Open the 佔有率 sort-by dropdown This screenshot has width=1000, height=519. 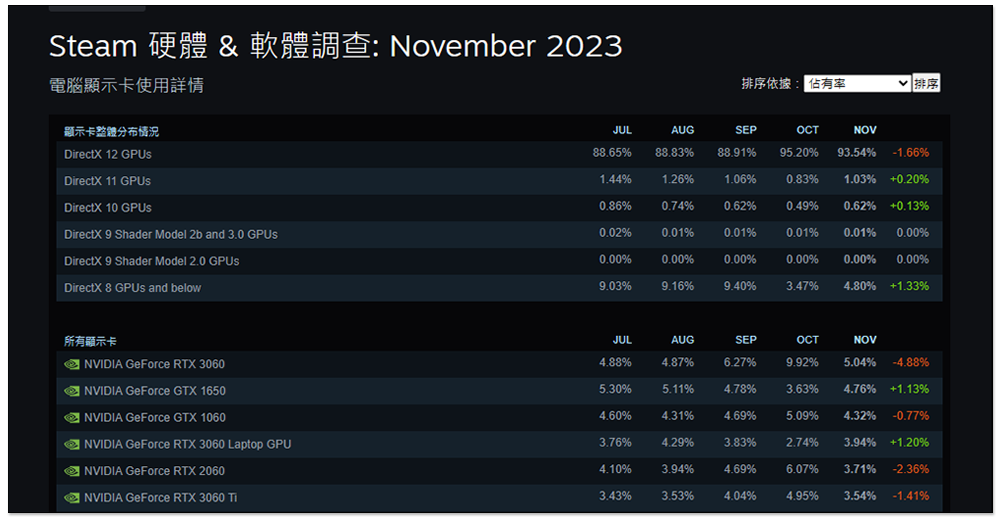tap(857, 84)
